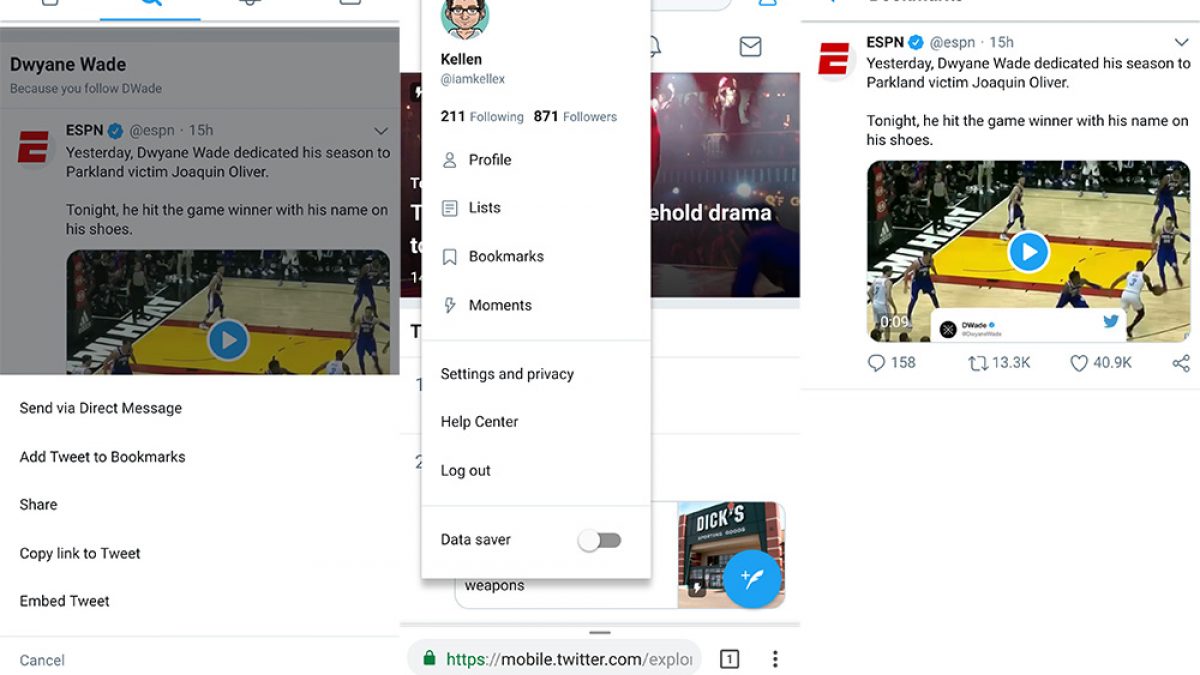Open the 871 Followers link

[x=575, y=117]
